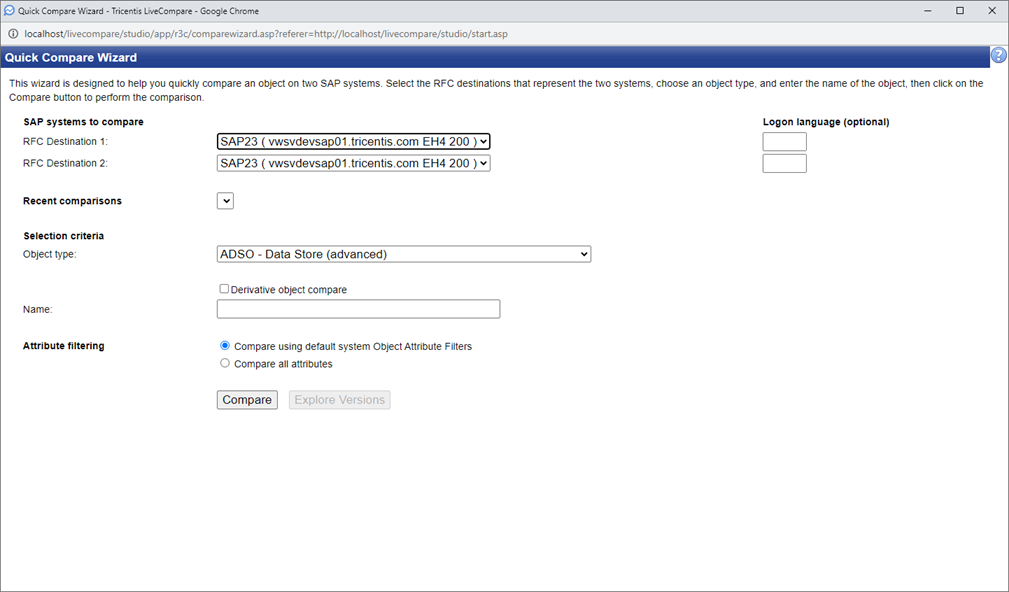The width and height of the screenshot is (1009, 592).
Task: Expand the Recent comparisons dropdown
Action: tap(225, 201)
